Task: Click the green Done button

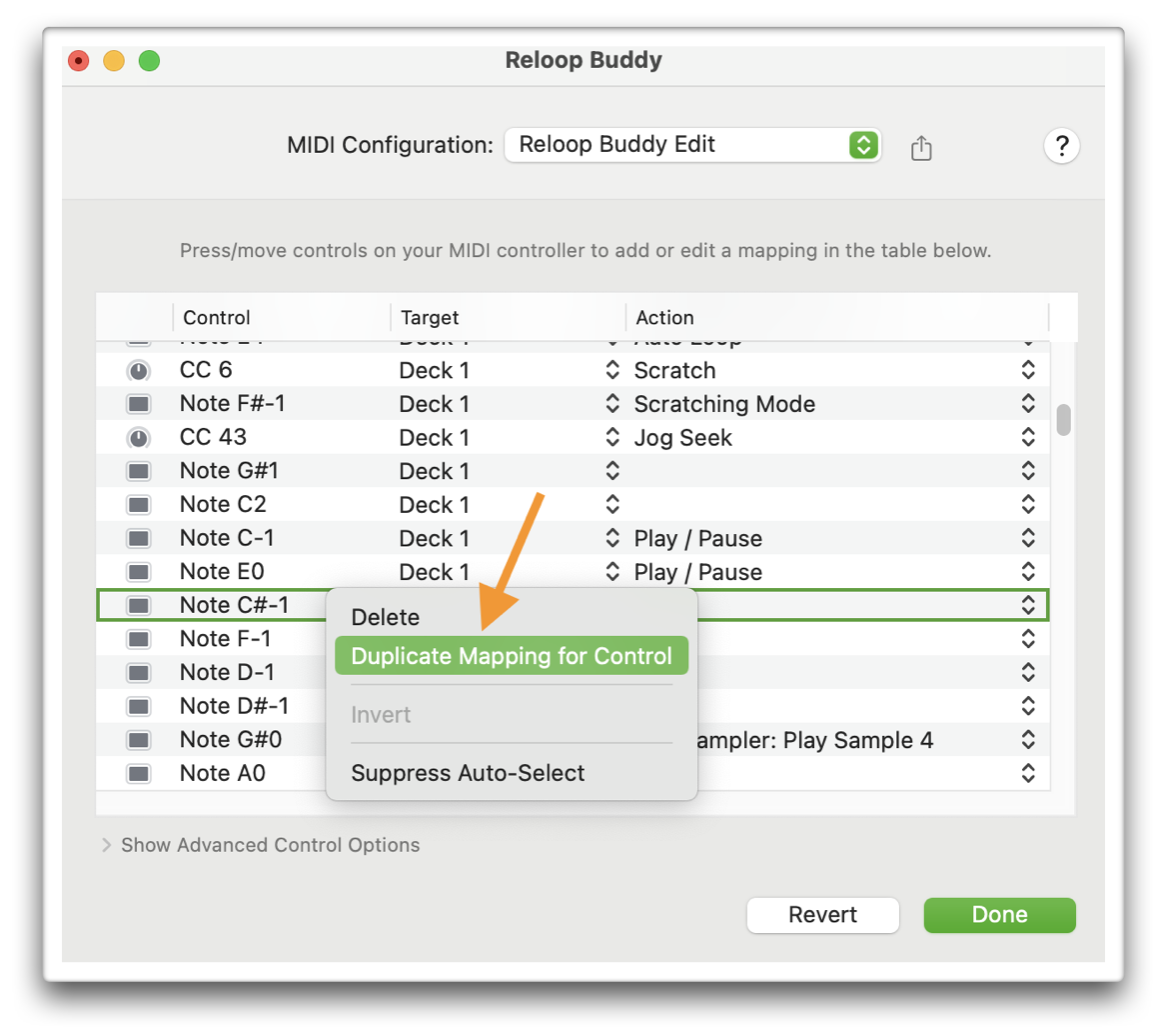Action: [x=999, y=915]
